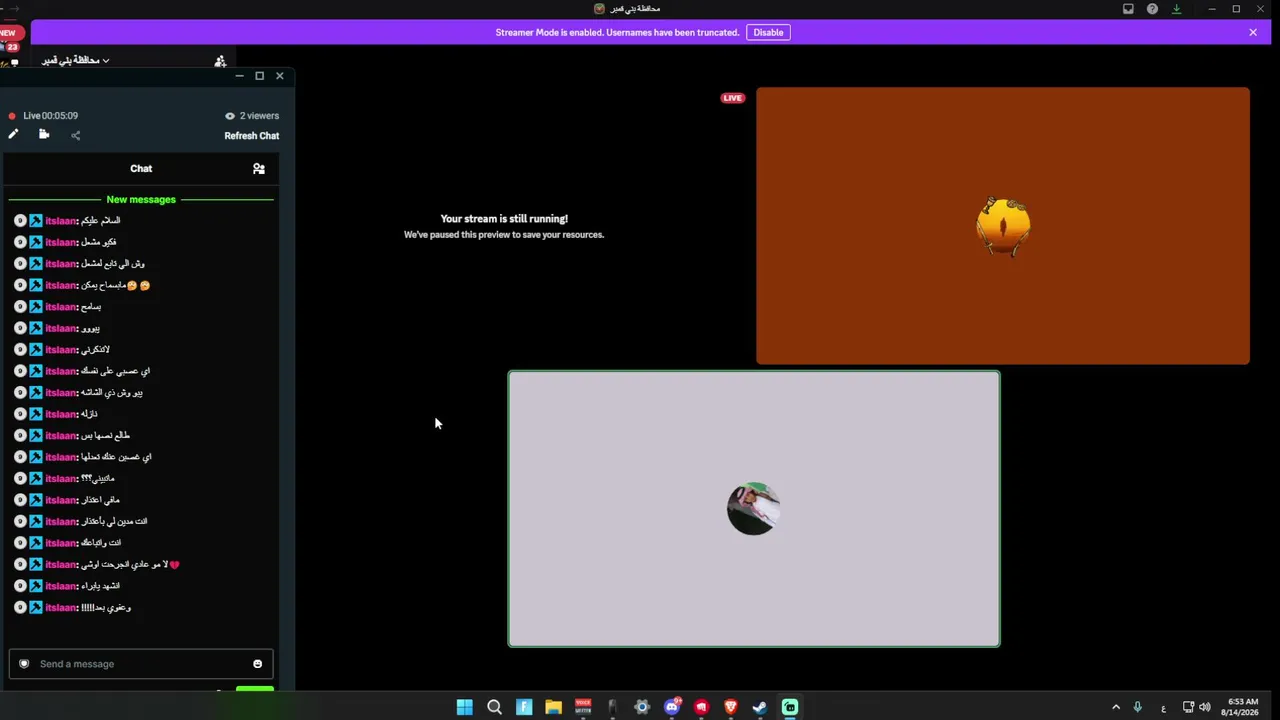Viewport: 1280px width, 720px height.
Task: Open the invite people icon beside the server name
Action: click(x=220, y=61)
